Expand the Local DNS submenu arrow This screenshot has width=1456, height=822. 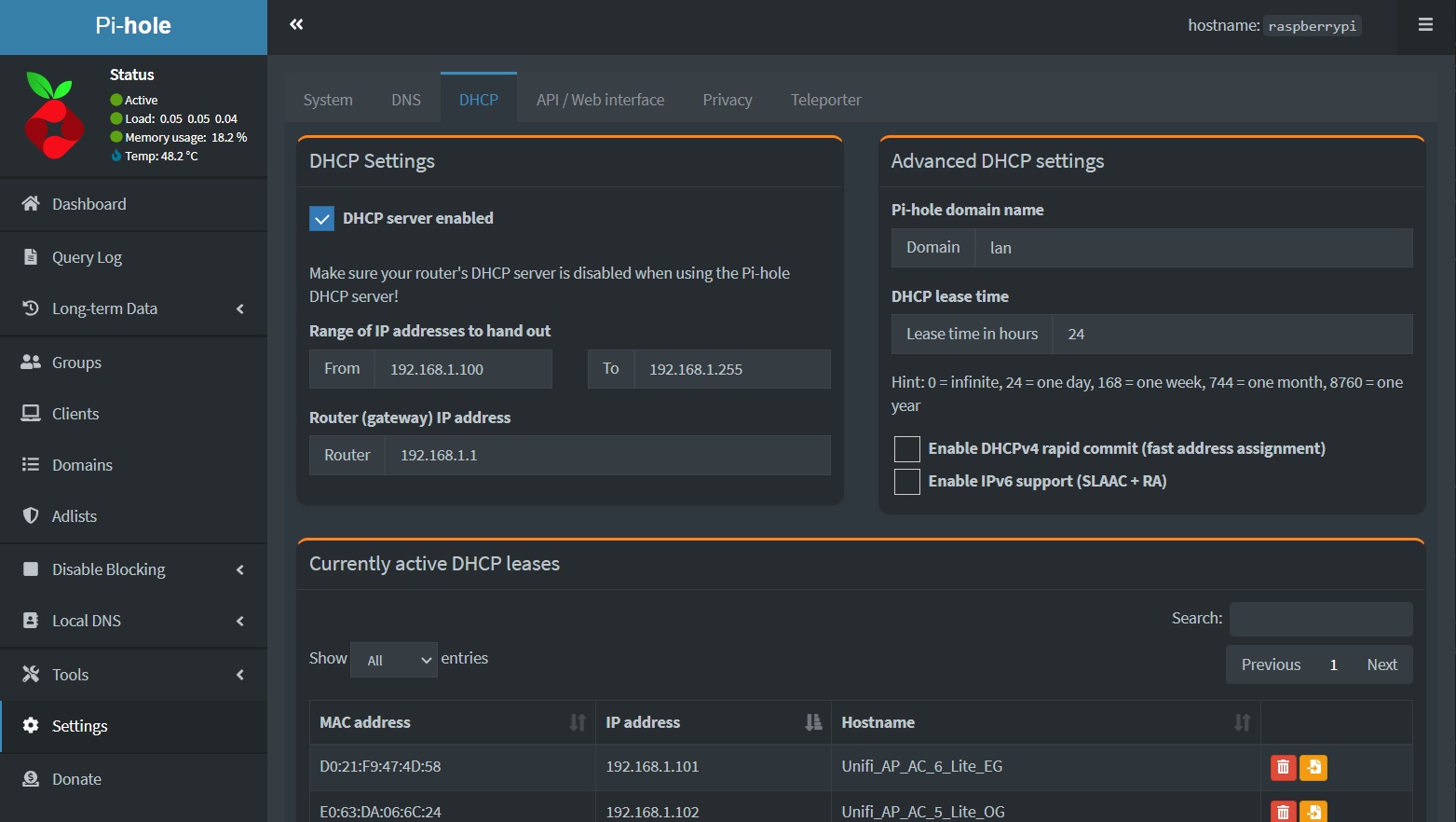(240, 621)
